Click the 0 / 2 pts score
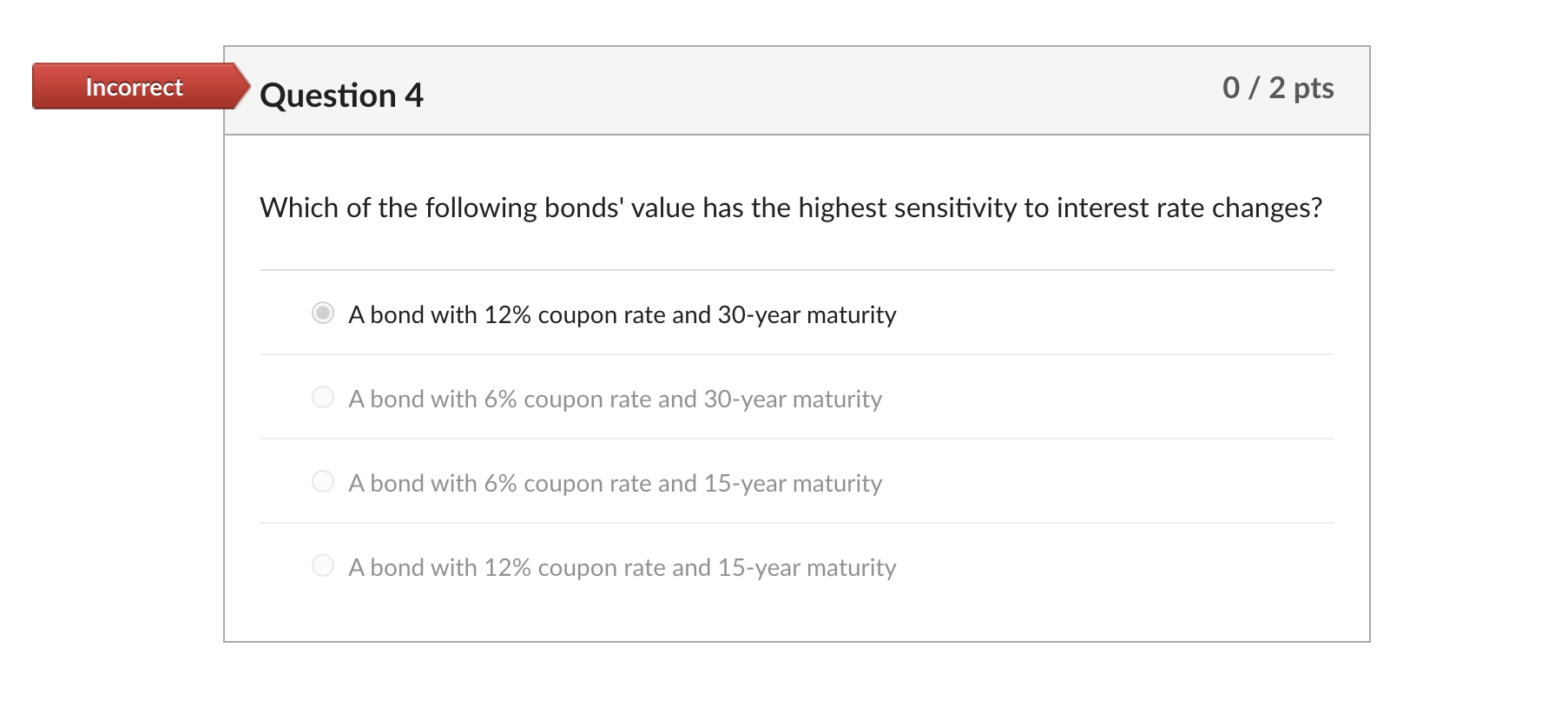Viewport: 1568px width, 707px height. pyautogui.click(x=1277, y=88)
